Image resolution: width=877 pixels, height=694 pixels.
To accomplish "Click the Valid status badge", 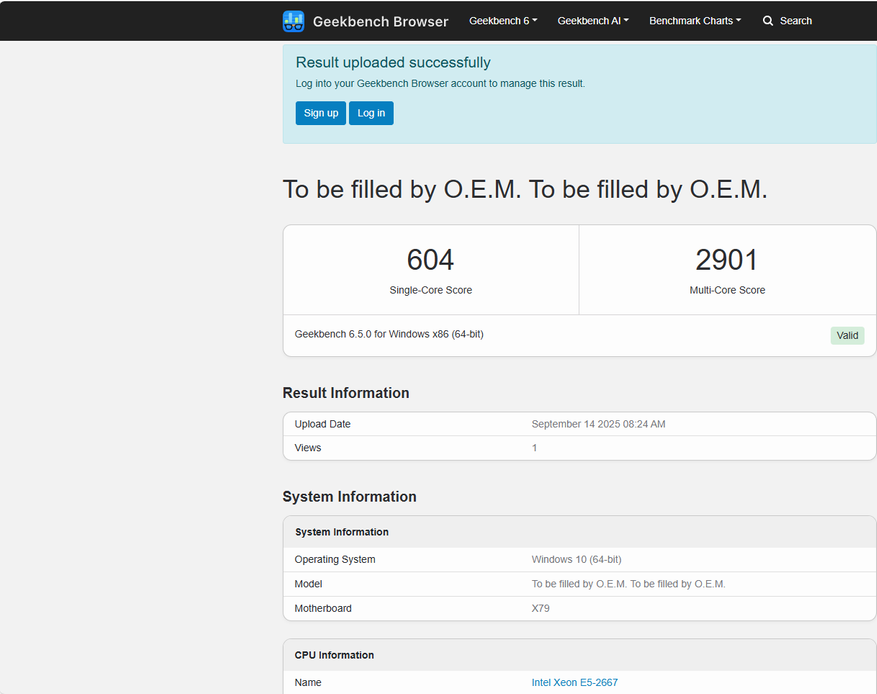I will tap(847, 336).
